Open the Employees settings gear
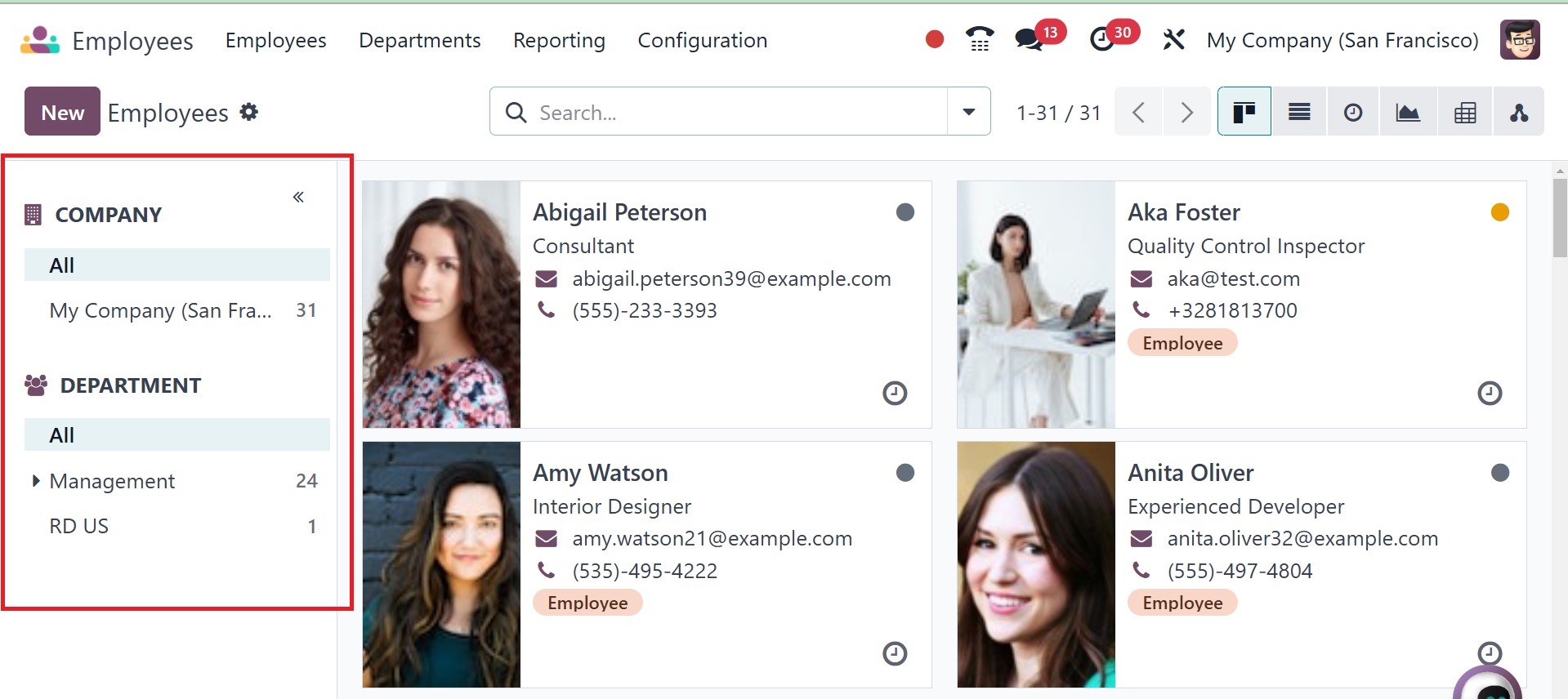The width and height of the screenshot is (1568, 699). tap(249, 112)
